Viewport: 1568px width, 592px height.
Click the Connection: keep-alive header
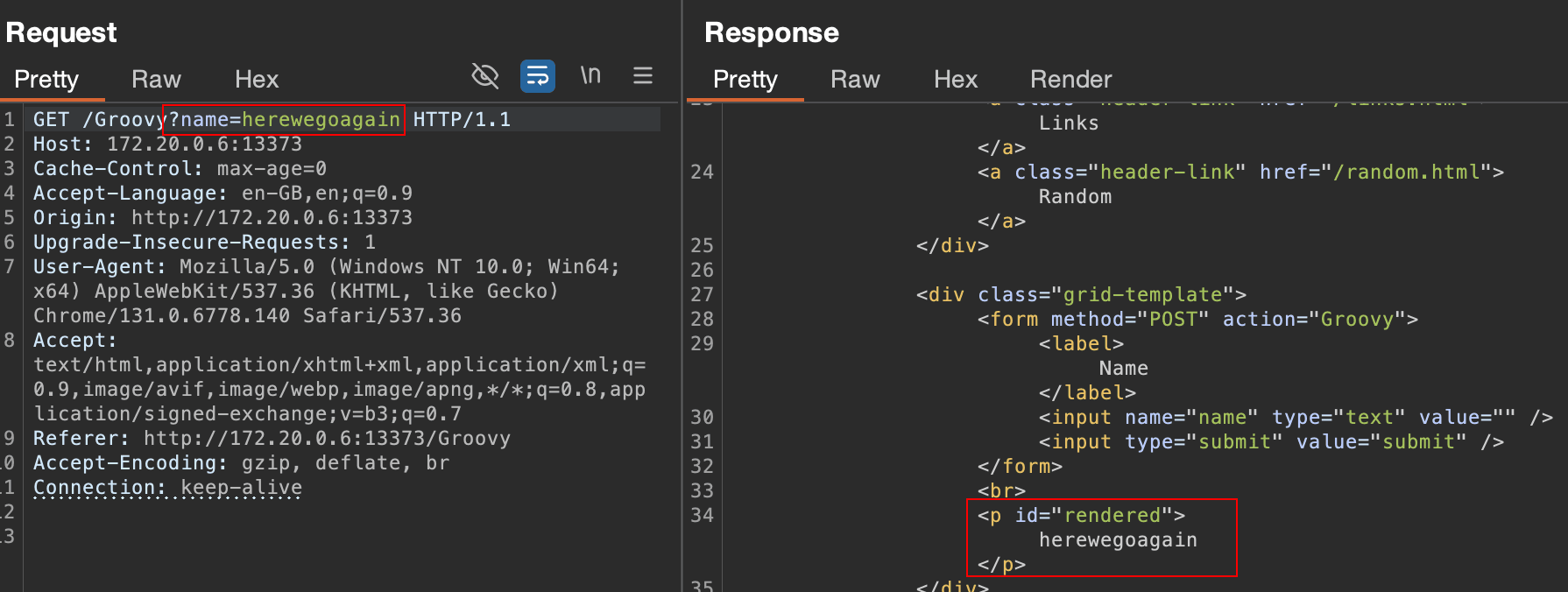click(x=167, y=488)
